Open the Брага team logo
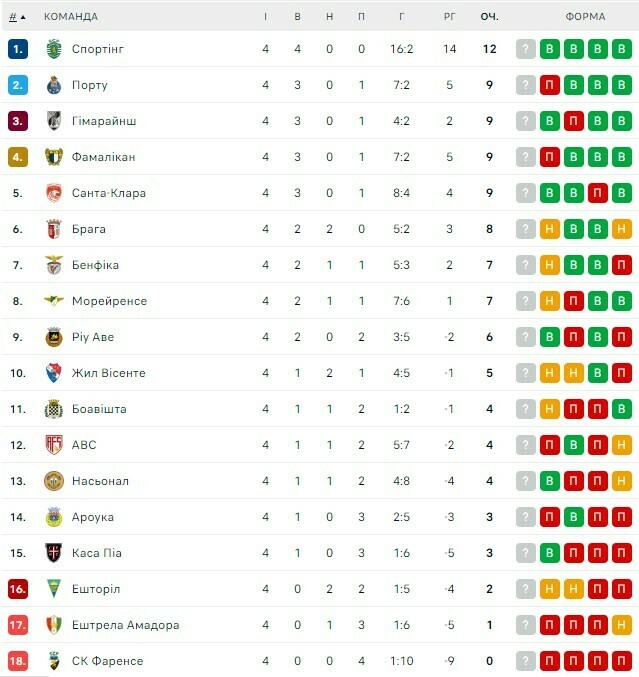This screenshot has height=677, width=639. [x=54, y=229]
